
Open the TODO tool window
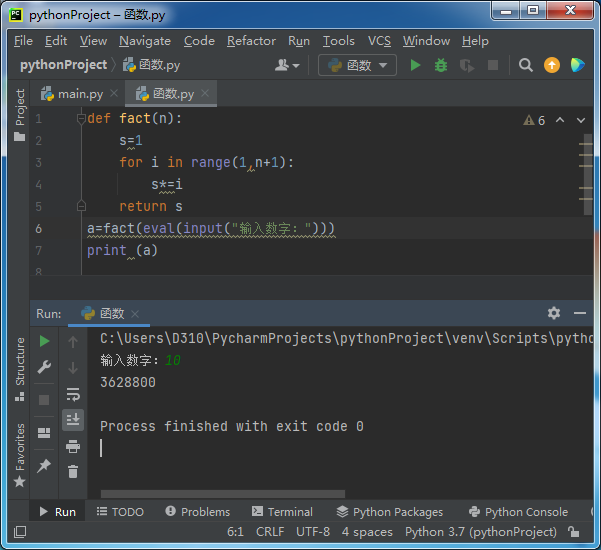120,512
